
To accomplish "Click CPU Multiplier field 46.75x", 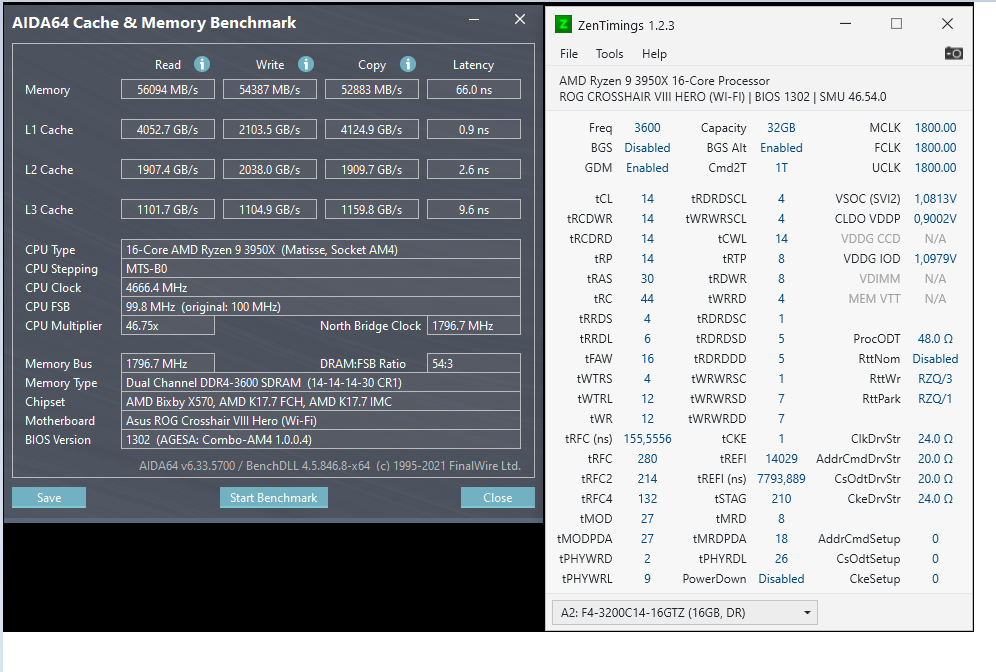I will click(x=168, y=326).
